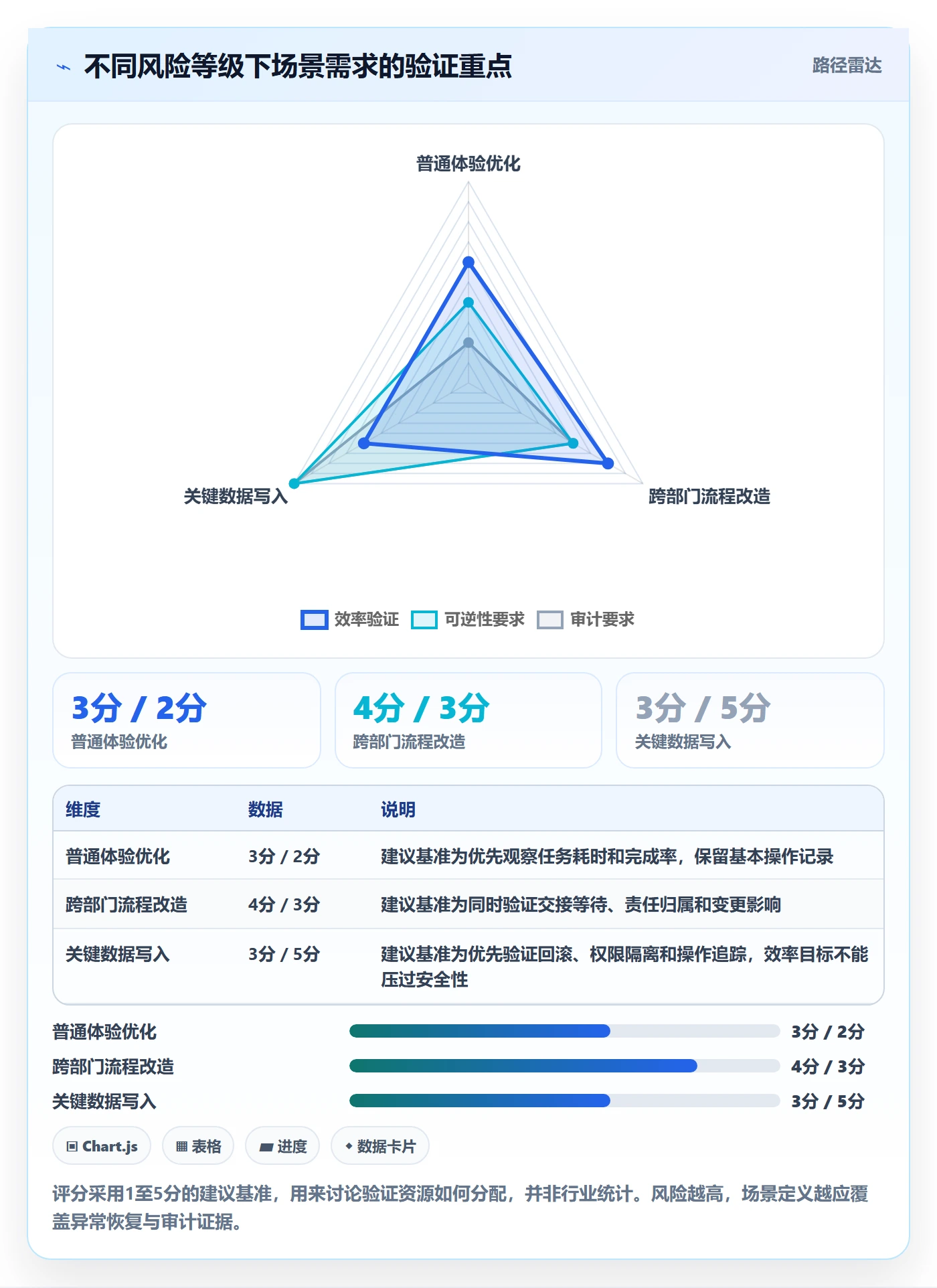Click the 路径雷达 tag in the header
This screenshot has height=1288, width=937.
pos(847,65)
